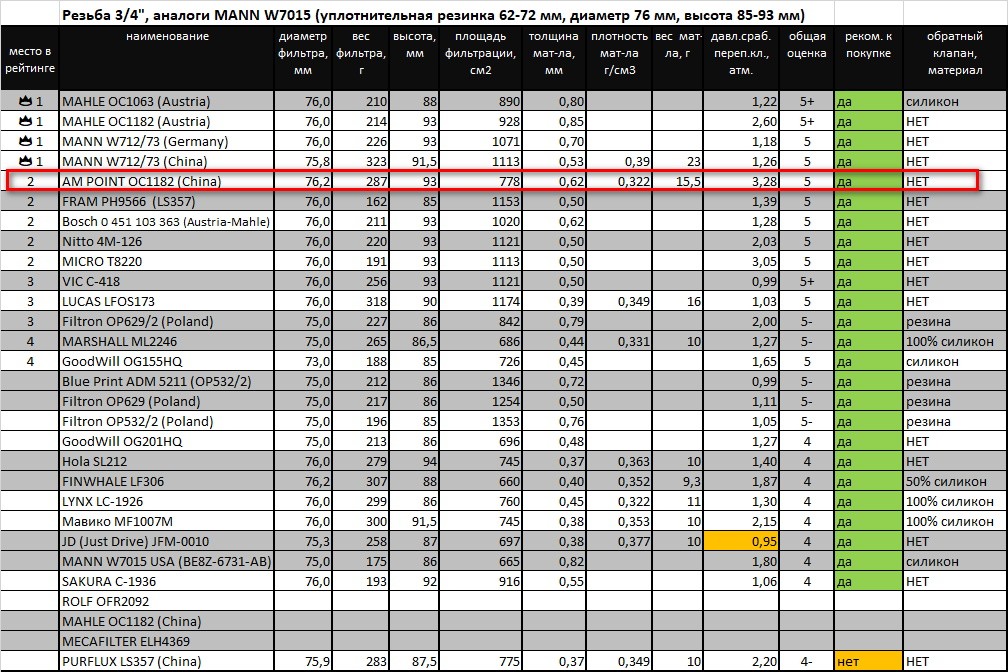
Task: Select the Blue Print ADM 5211 name cell
Action: [166, 381]
